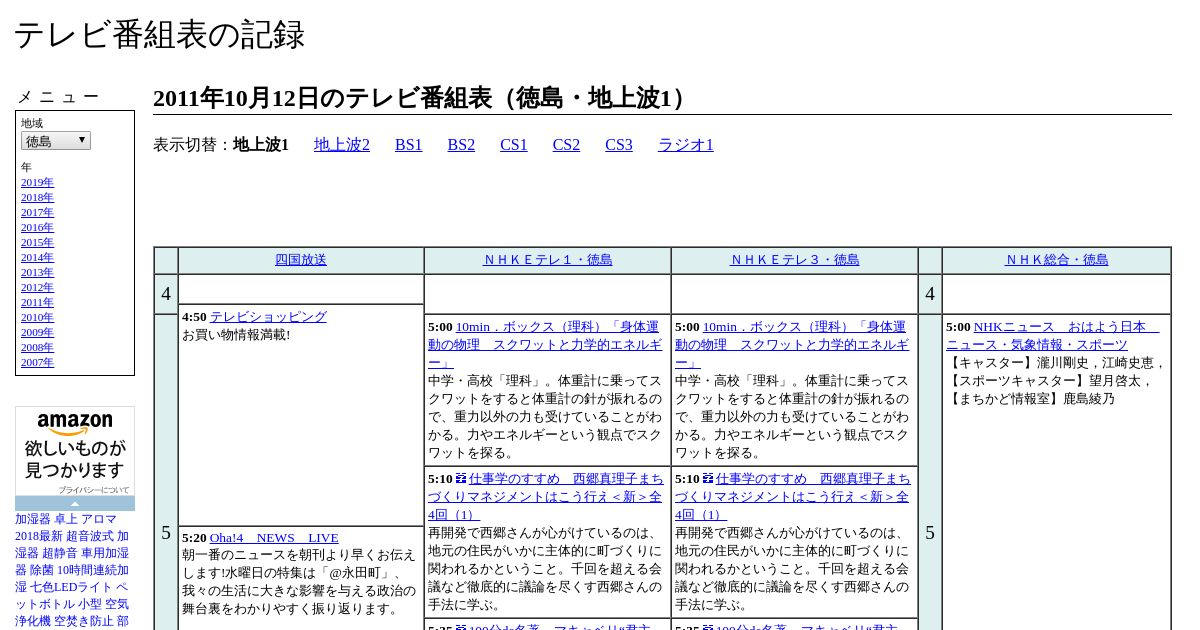Open 10min.ボックス link in Eテレ3 column
This screenshot has height=630, width=1200.
pyautogui.click(x=793, y=345)
